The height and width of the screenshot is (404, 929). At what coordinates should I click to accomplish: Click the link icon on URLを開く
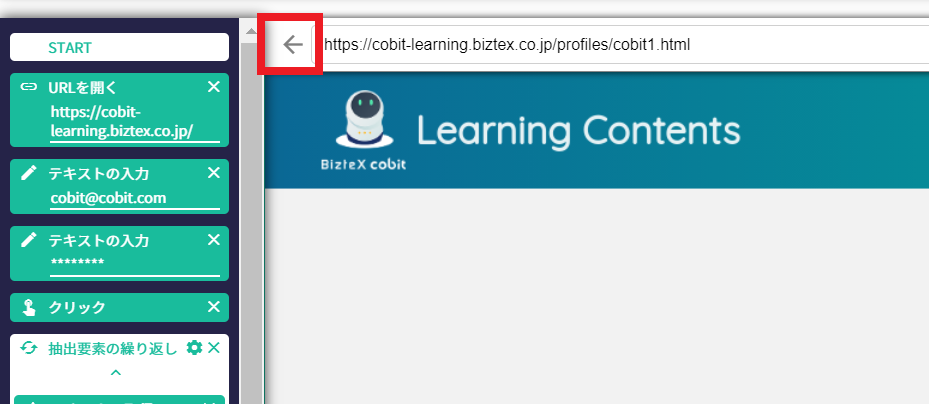tap(28, 87)
